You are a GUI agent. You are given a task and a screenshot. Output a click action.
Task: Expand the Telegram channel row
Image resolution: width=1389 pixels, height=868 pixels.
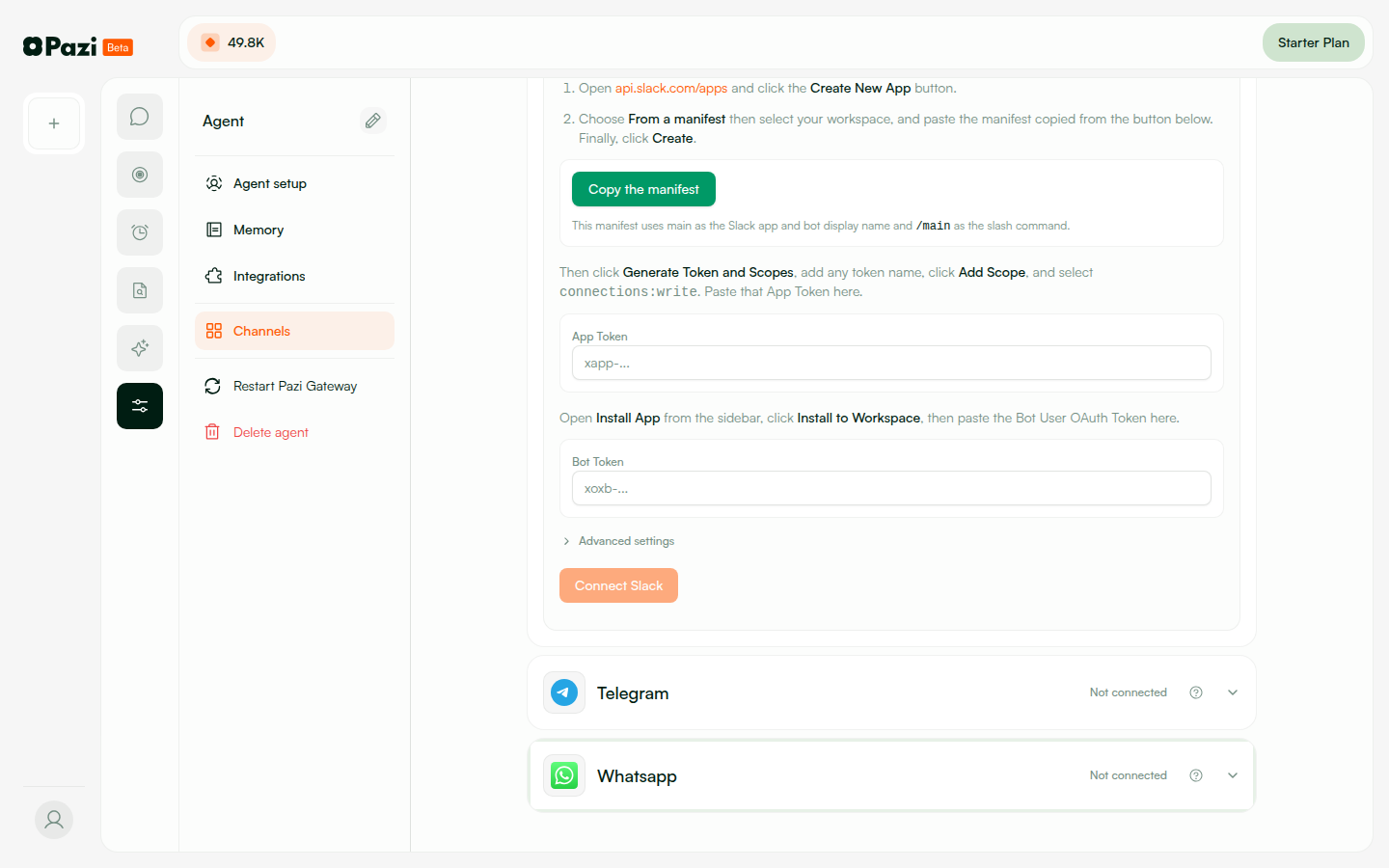[x=1232, y=692]
